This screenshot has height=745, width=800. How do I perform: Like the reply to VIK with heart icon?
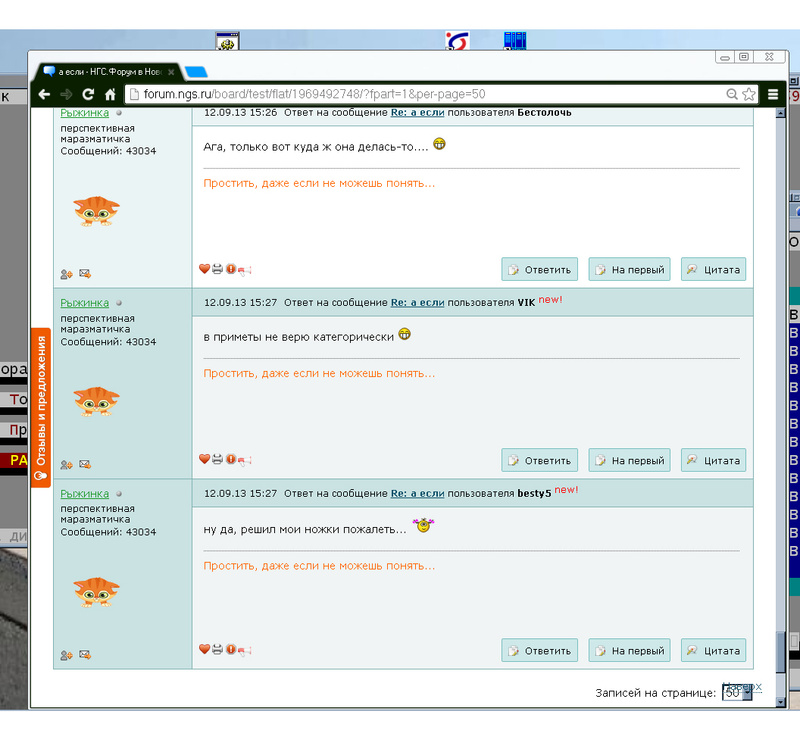(205, 459)
